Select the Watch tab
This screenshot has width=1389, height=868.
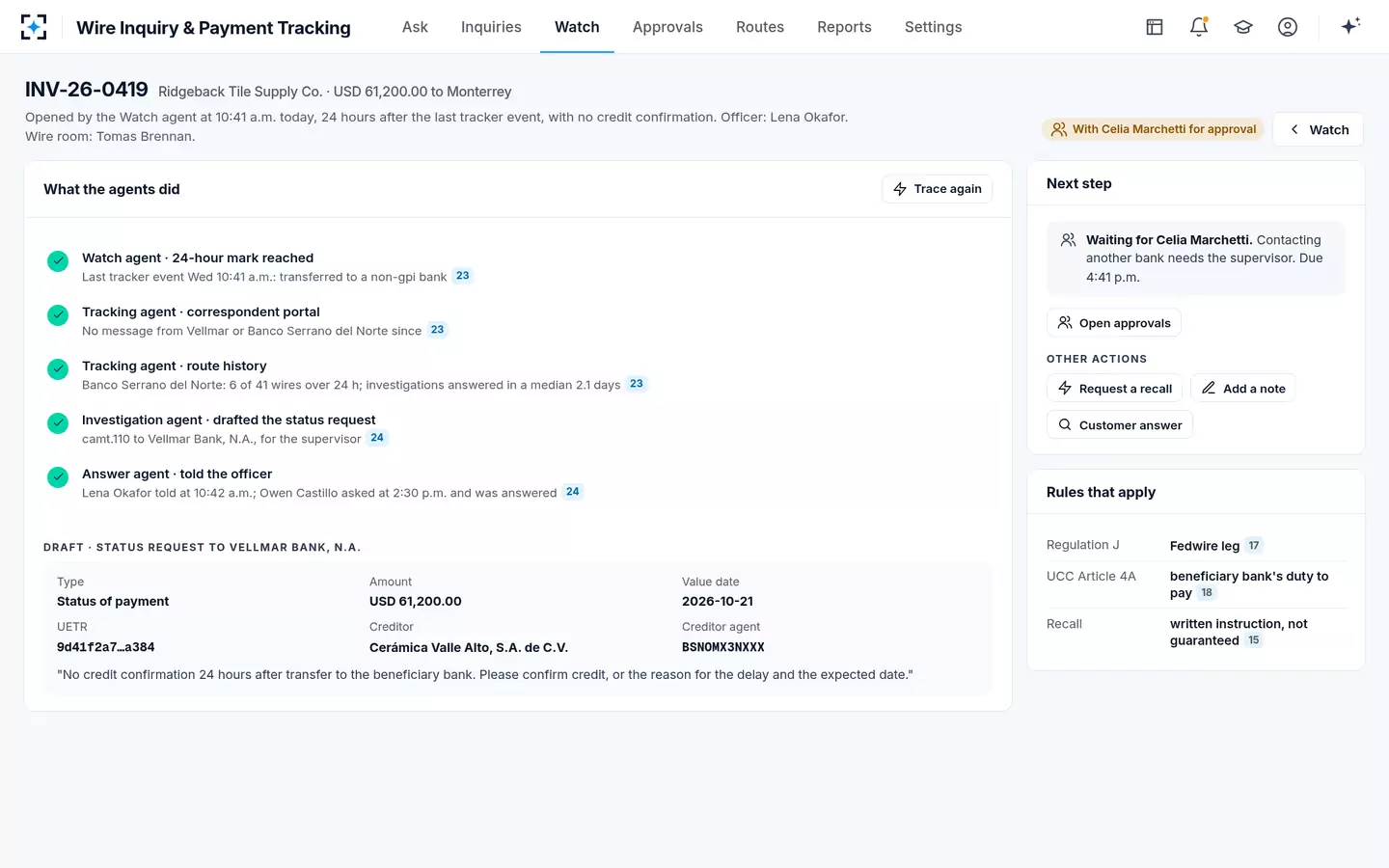[577, 27]
